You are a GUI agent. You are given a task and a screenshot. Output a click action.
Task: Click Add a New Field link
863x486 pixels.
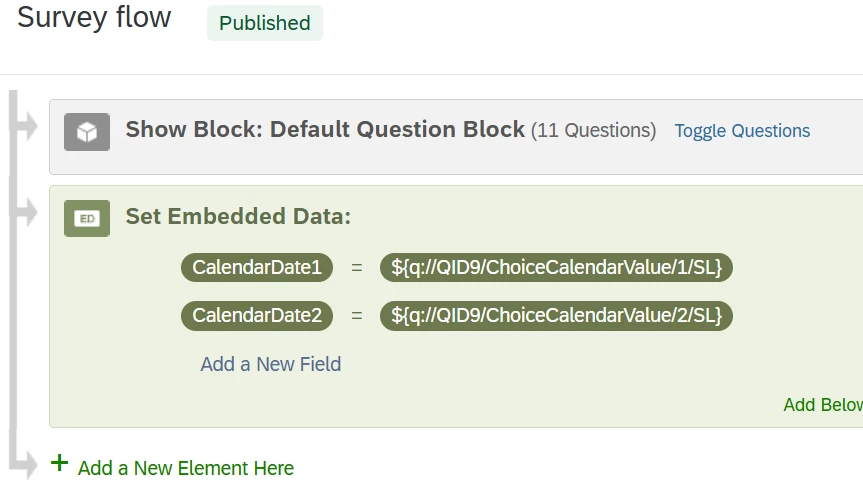pyautogui.click(x=270, y=364)
